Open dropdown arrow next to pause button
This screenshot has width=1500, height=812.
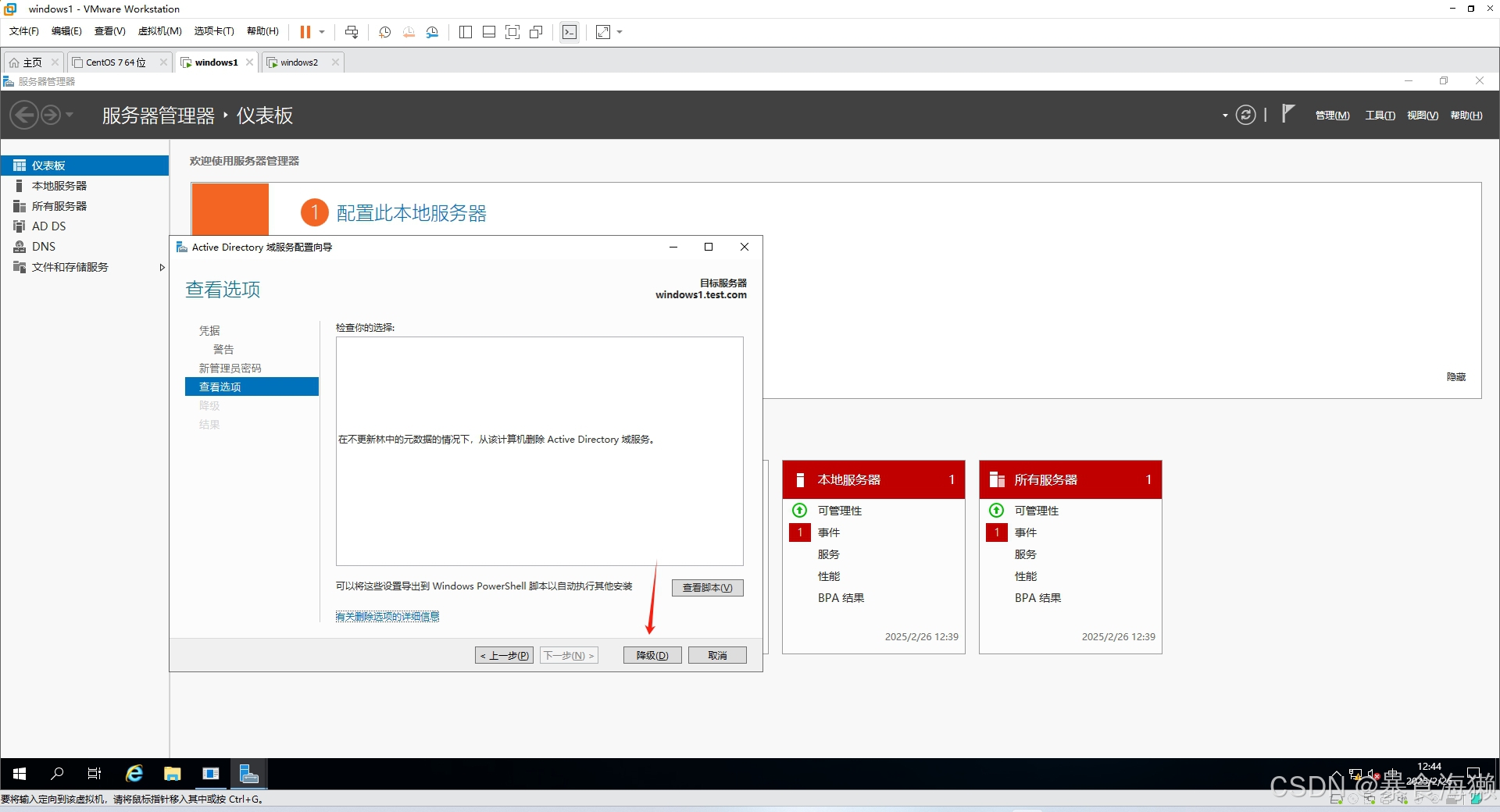322,32
